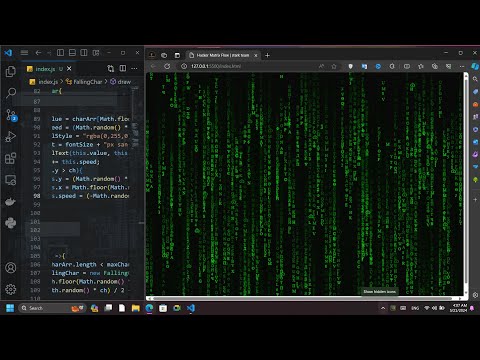Open the Docker whale view
Image resolution: width=480 pixels, height=360 pixels.
click(11, 202)
